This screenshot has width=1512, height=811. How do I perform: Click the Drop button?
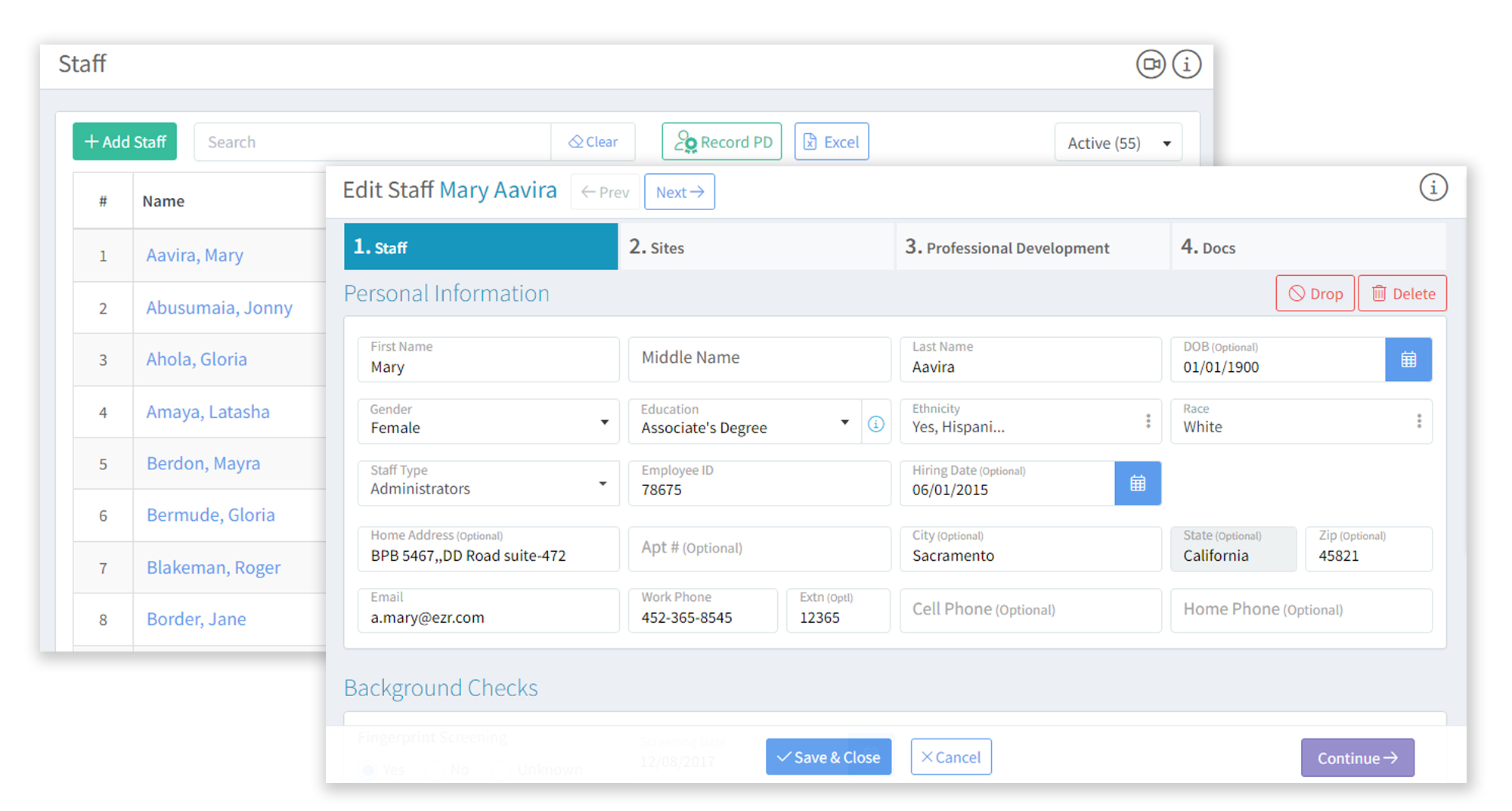[x=1315, y=293]
